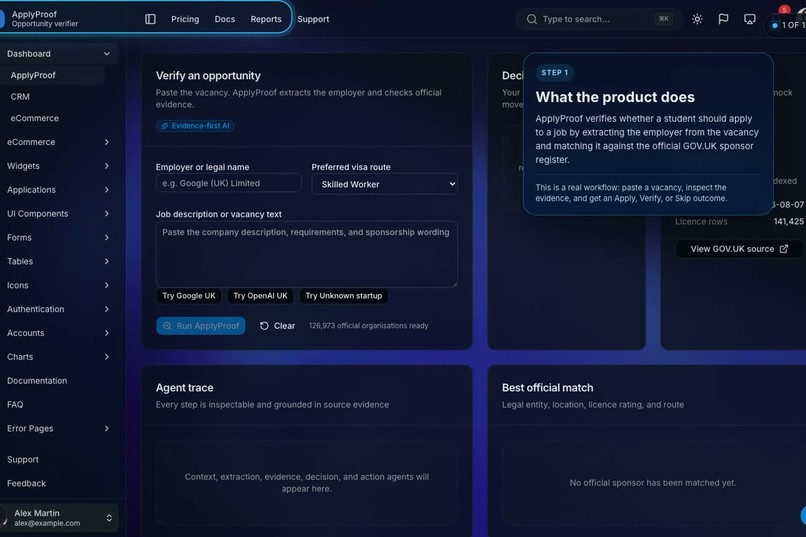806x537 pixels.
Task: Open the Support item in top navigation
Action: pyautogui.click(x=313, y=19)
